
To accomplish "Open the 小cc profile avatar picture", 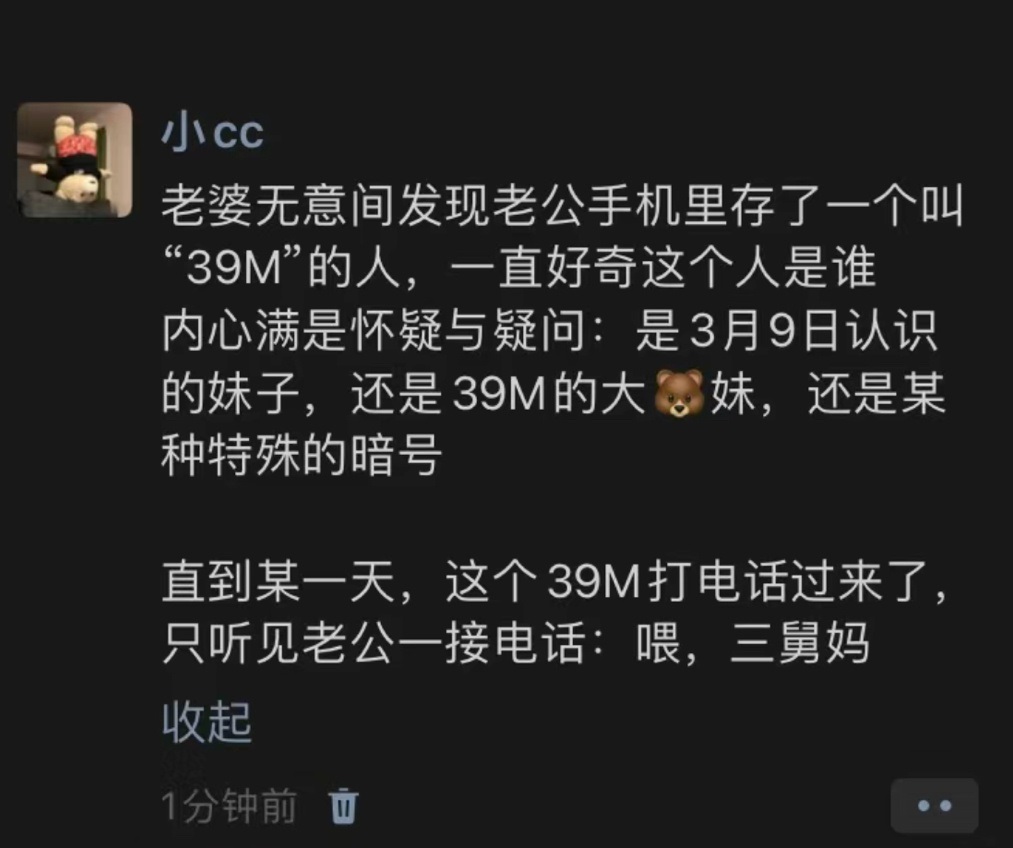I will click(x=75, y=160).
